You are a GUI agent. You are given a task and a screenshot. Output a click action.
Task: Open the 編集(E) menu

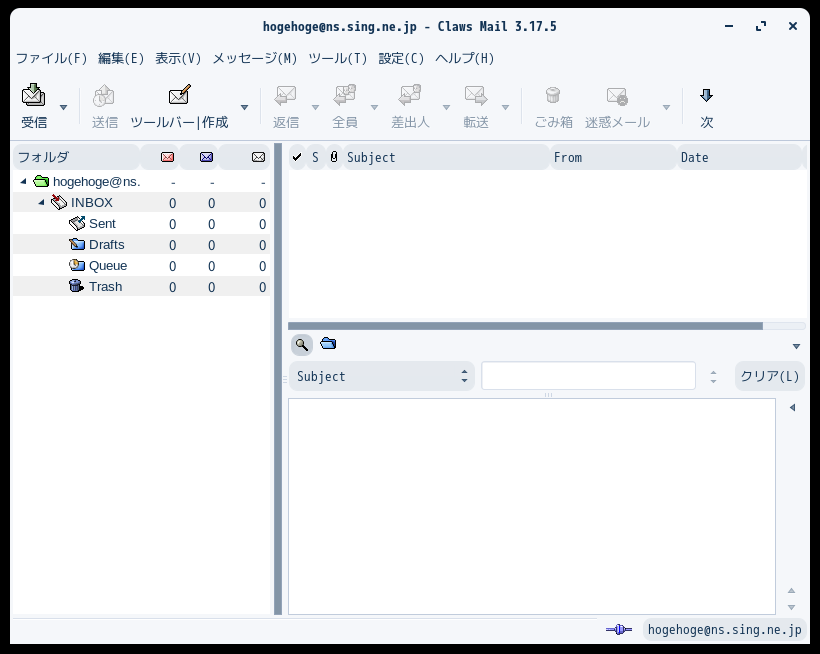coord(121,58)
